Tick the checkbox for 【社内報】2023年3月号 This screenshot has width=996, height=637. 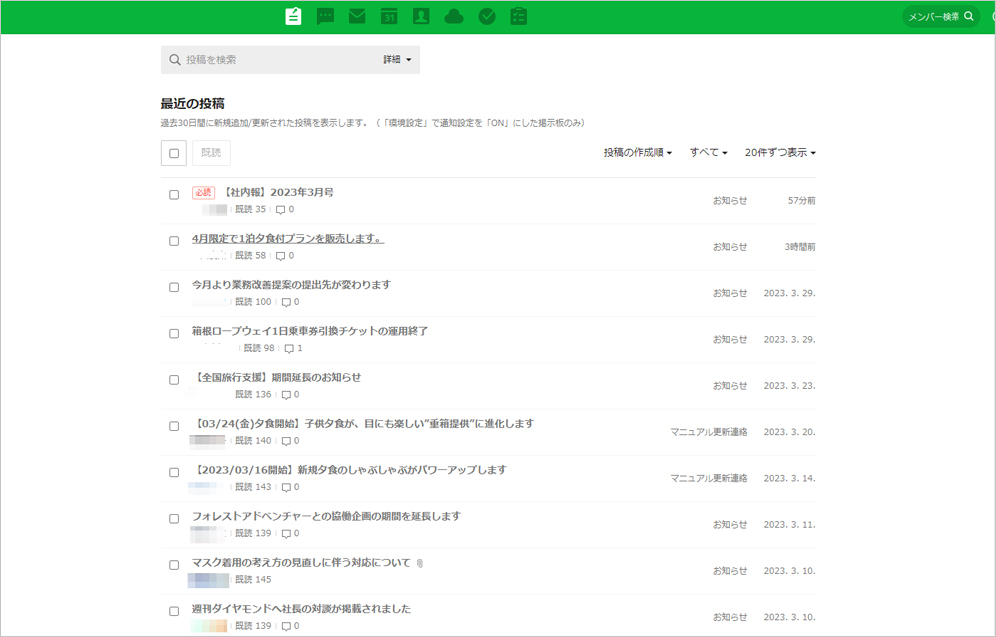tap(174, 195)
